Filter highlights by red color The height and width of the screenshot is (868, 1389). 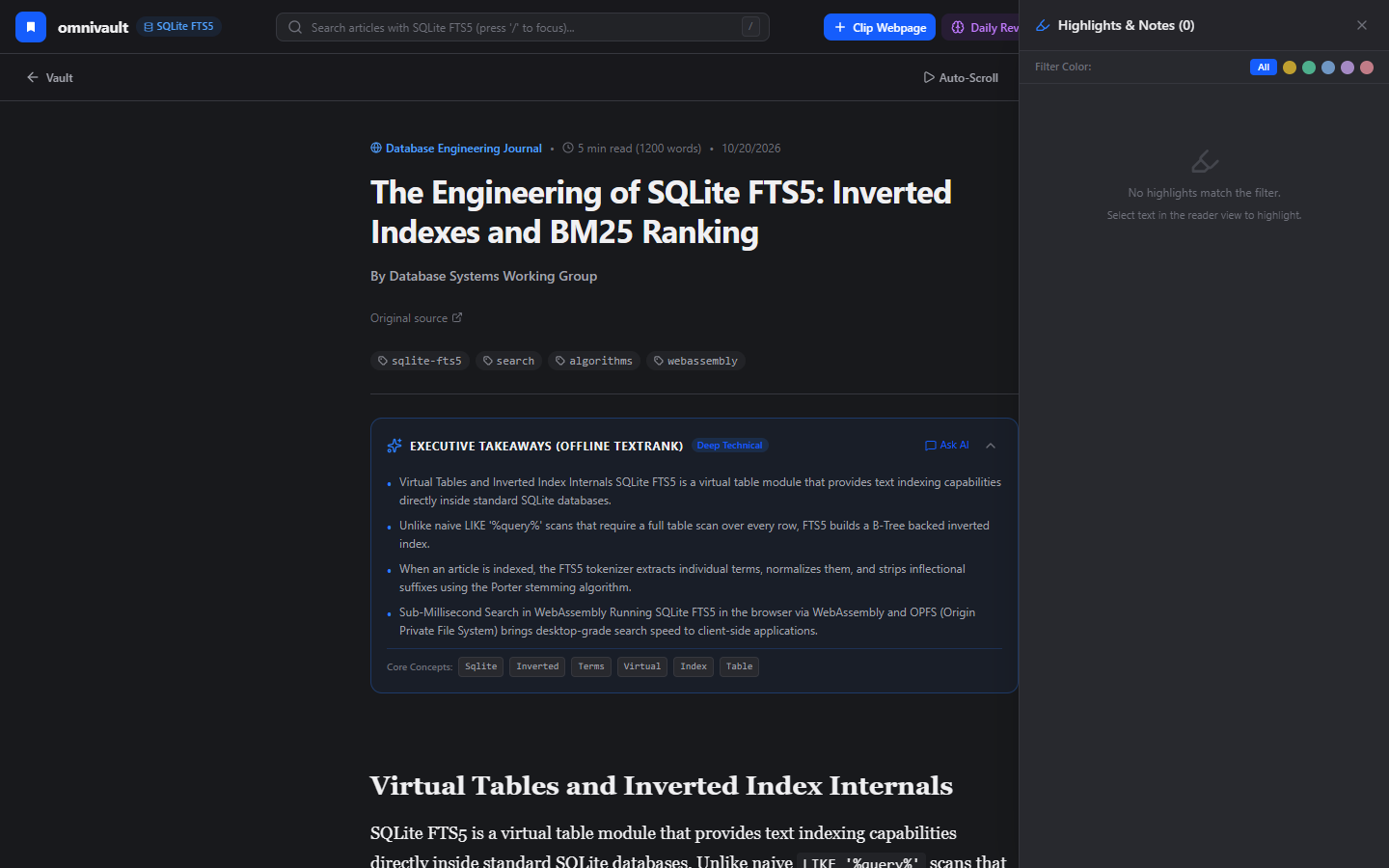(1367, 68)
